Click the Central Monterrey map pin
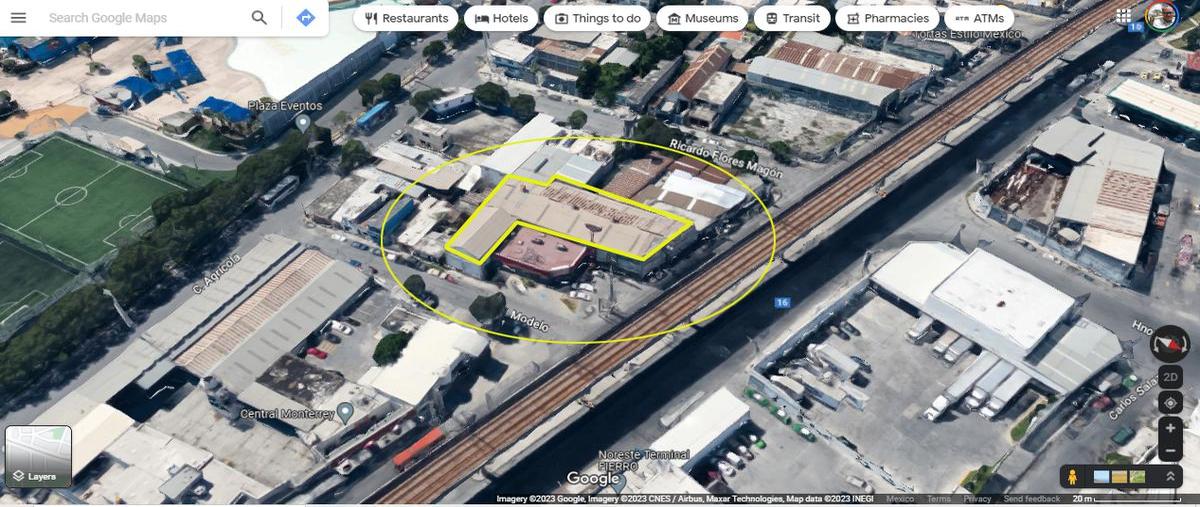Viewport: 1200px width, 507px height. coord(346,412)
